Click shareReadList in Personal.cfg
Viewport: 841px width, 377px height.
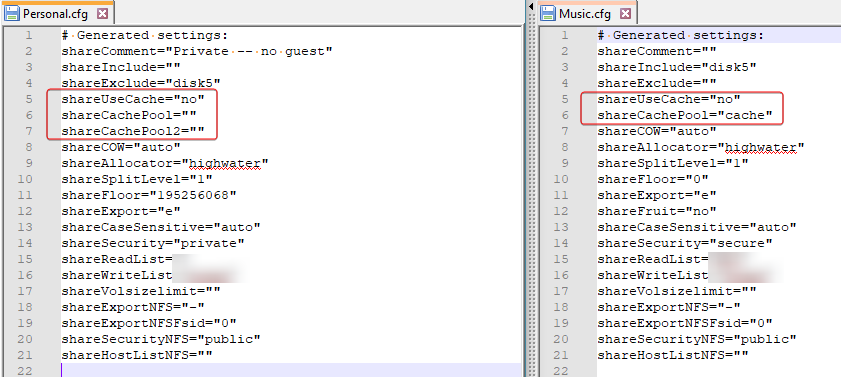pyautogui.click(x=116, y=259)
